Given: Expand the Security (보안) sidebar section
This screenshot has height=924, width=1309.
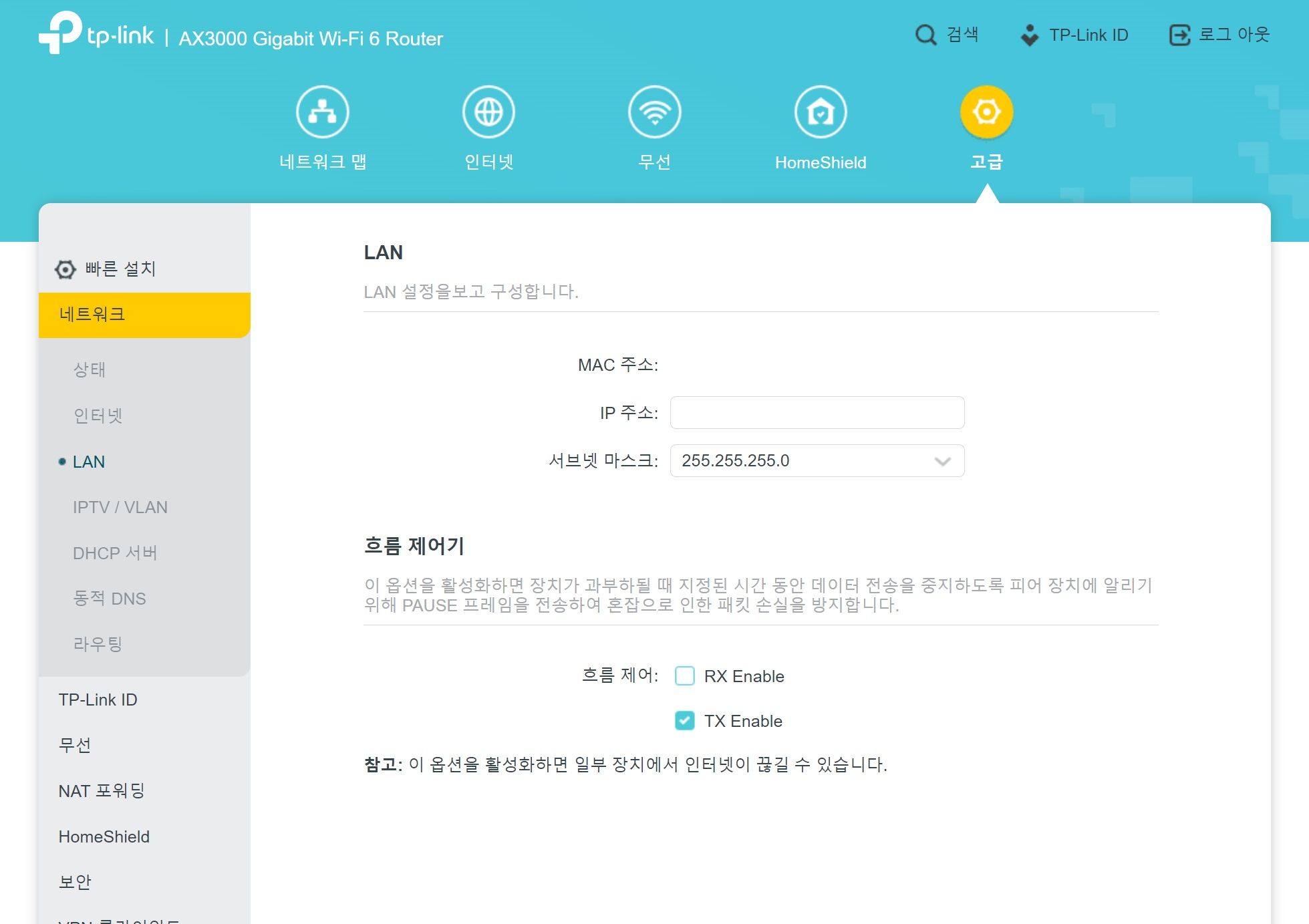Looking at the screenshot, I should [x=75, y=882].
